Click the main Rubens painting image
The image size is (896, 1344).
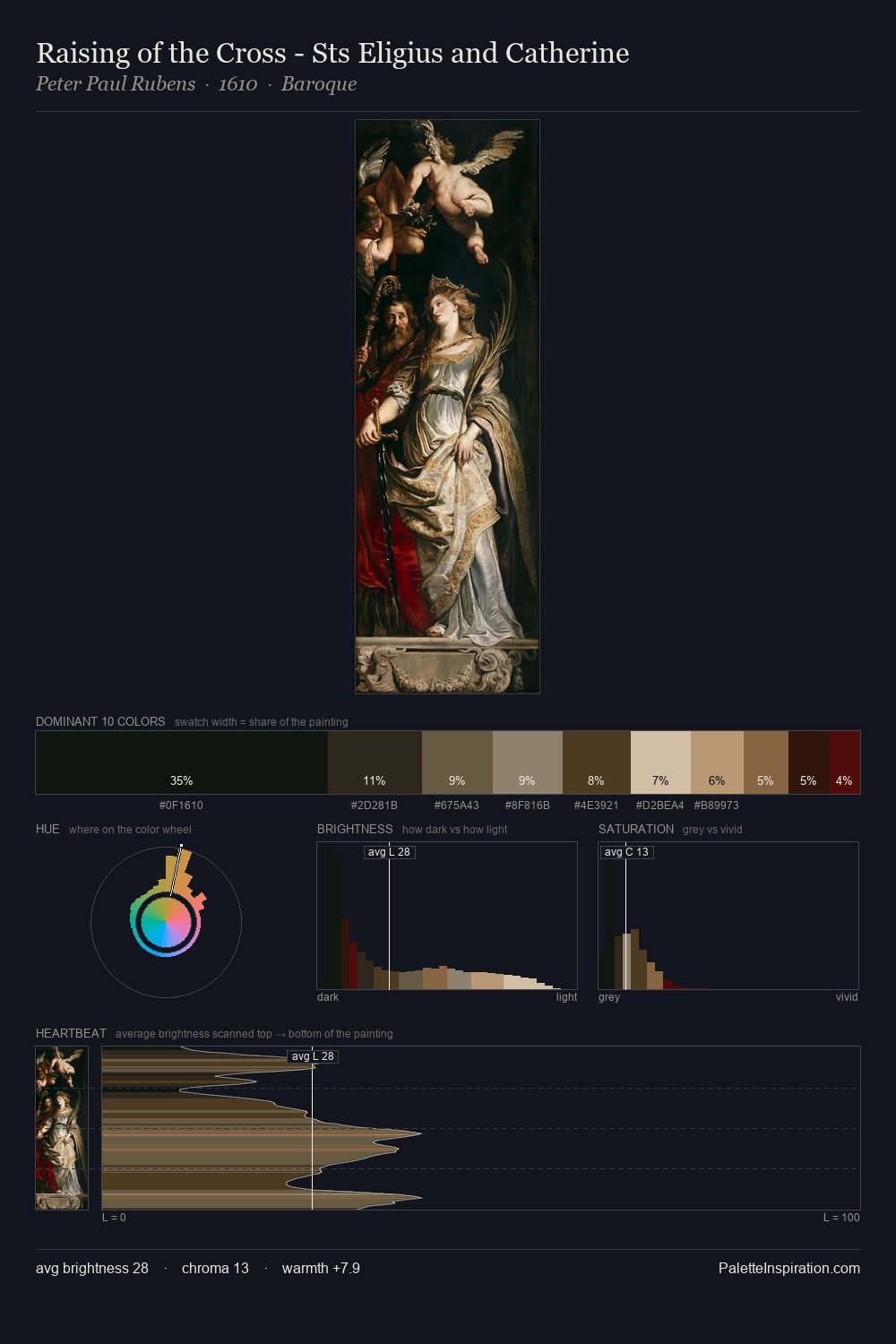click(x=447, y=407)
